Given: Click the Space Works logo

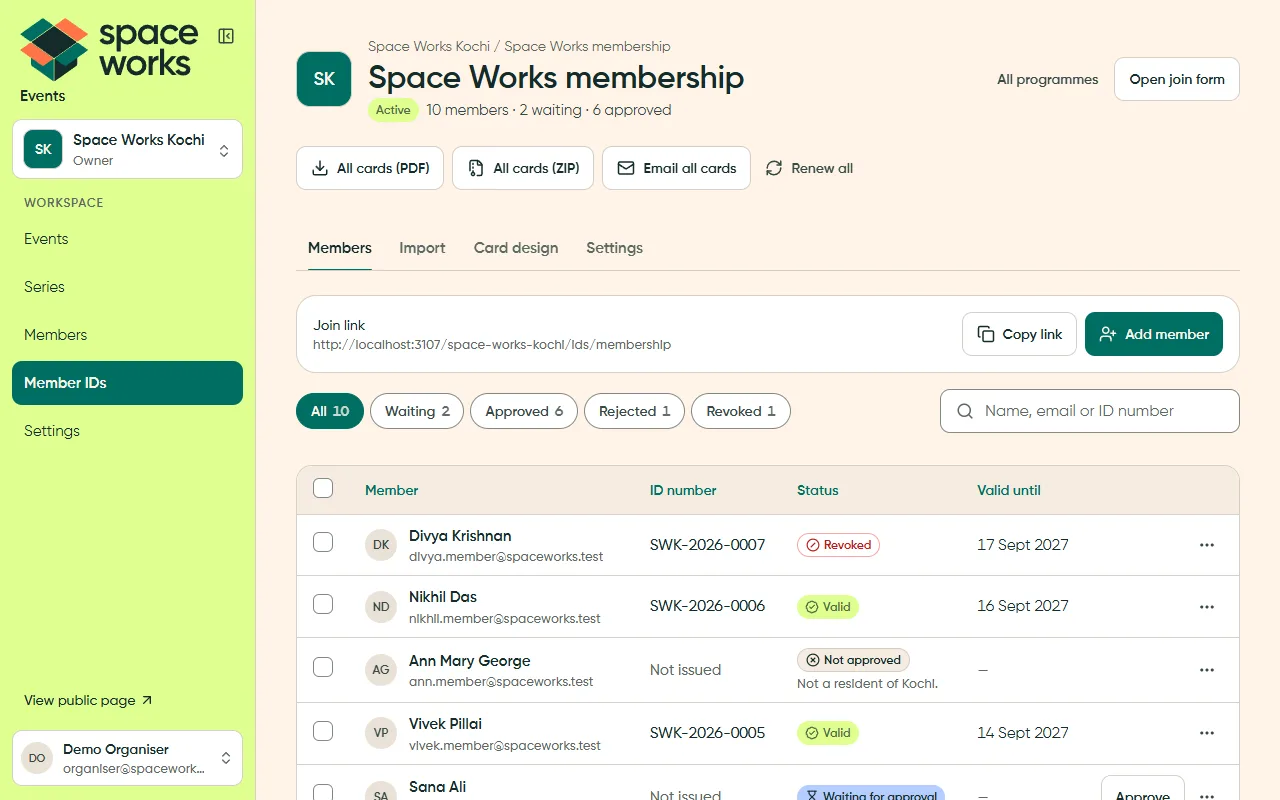Looking at the screenshot, I should coord(109,50).
